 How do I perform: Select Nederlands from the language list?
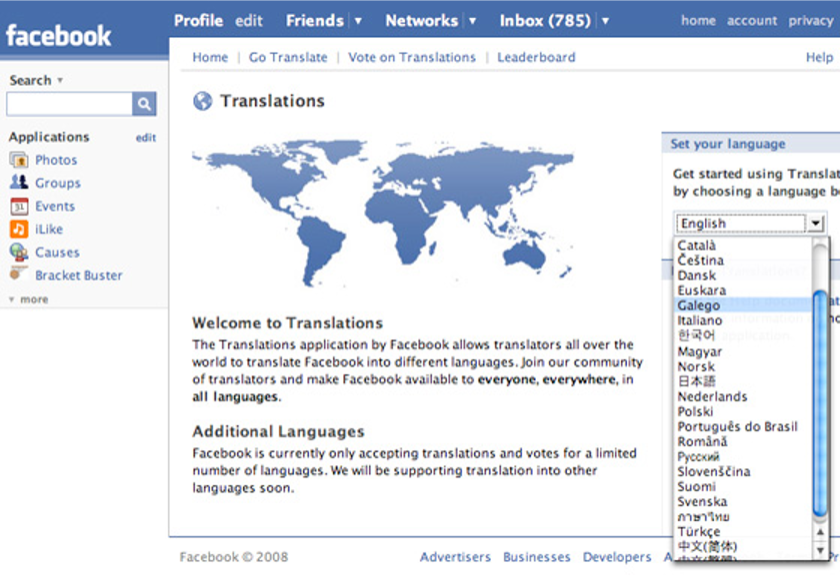[x=743, y=396]
